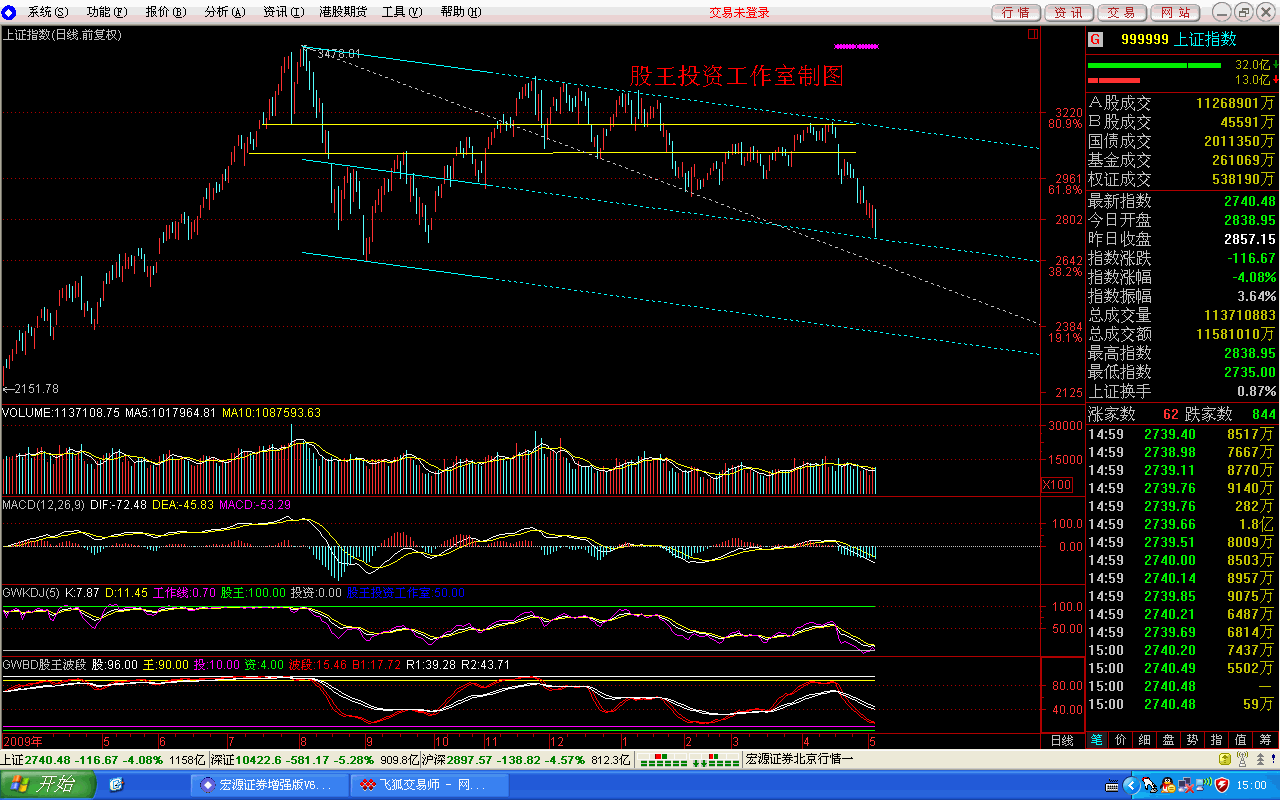
Task: Expand the 日线 period selector
Action: [1061, 741]
